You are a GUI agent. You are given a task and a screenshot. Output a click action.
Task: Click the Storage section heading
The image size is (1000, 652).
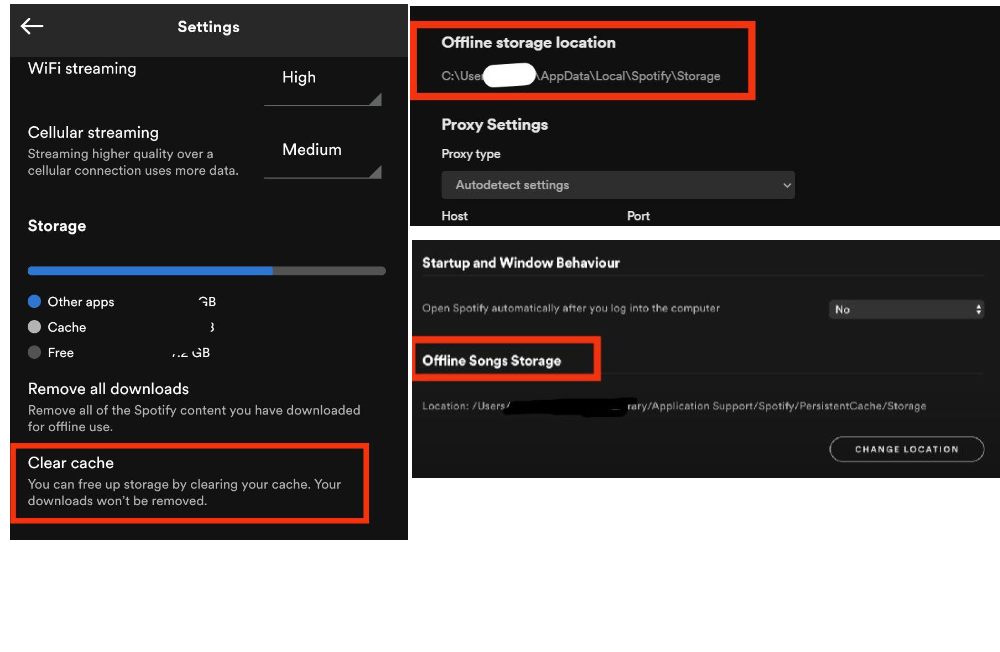[x=57, y=226]
